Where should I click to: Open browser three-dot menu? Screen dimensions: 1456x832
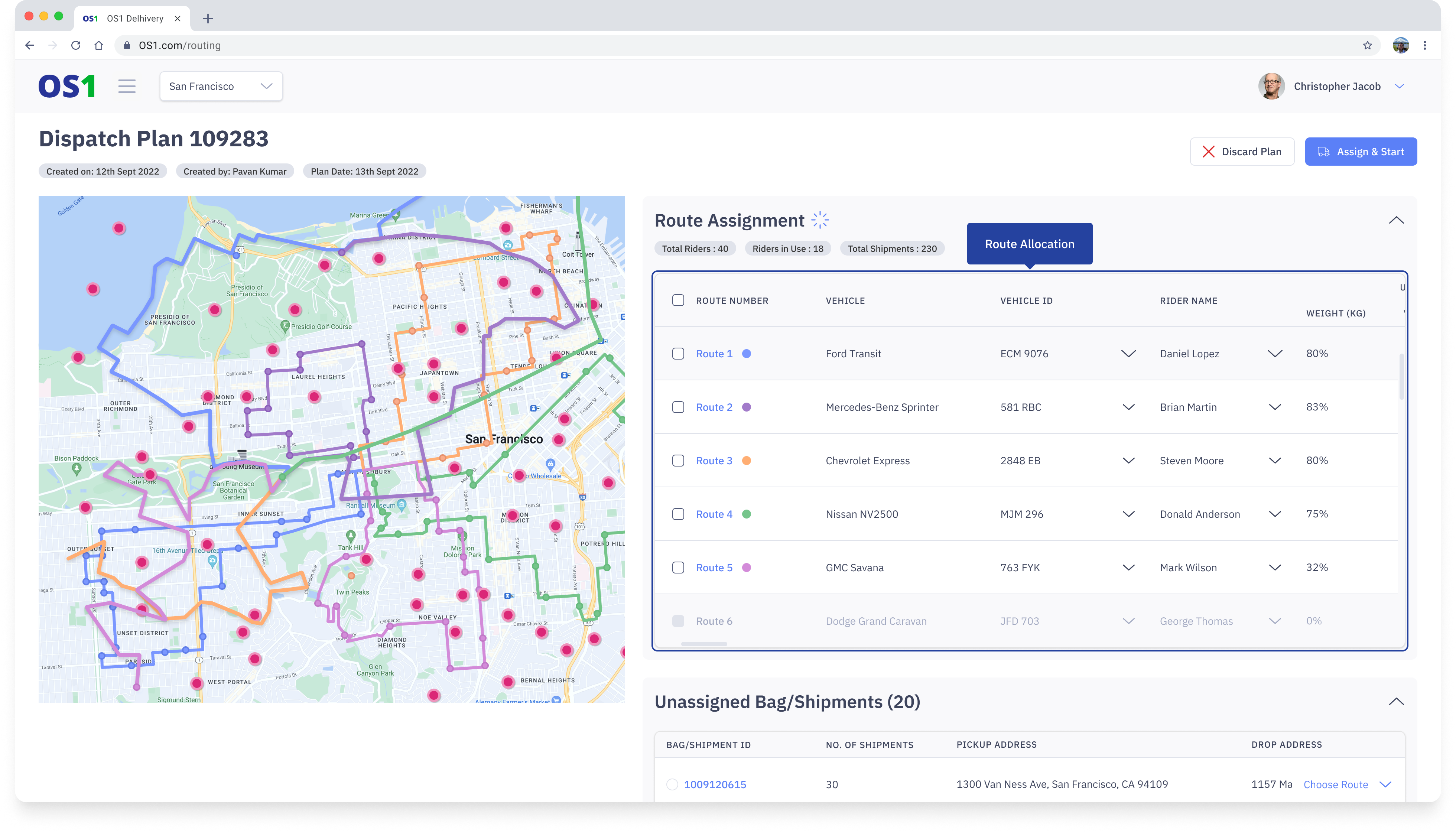coord(1424,45)
